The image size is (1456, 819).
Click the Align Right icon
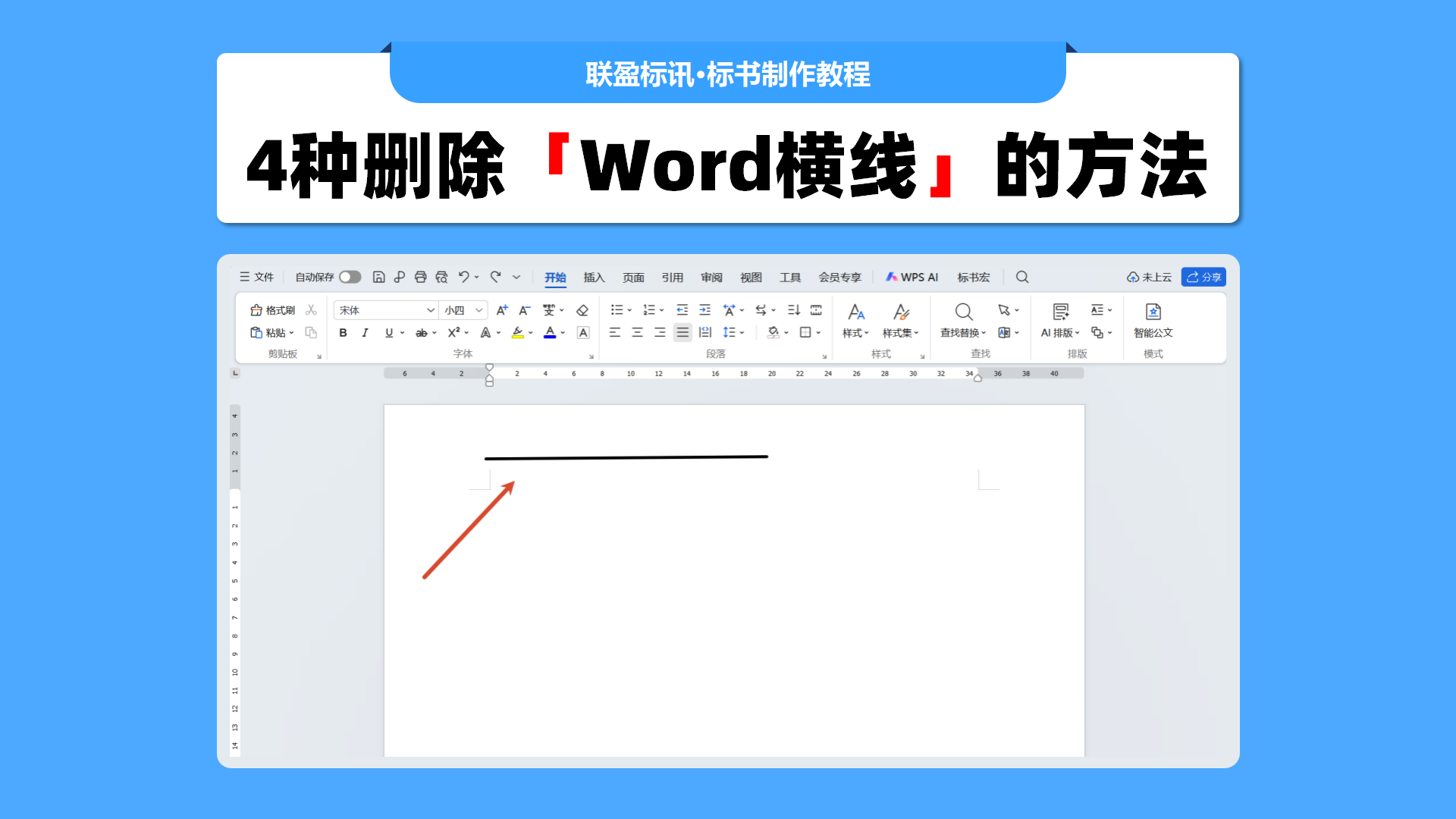click(x=661, y=332)
